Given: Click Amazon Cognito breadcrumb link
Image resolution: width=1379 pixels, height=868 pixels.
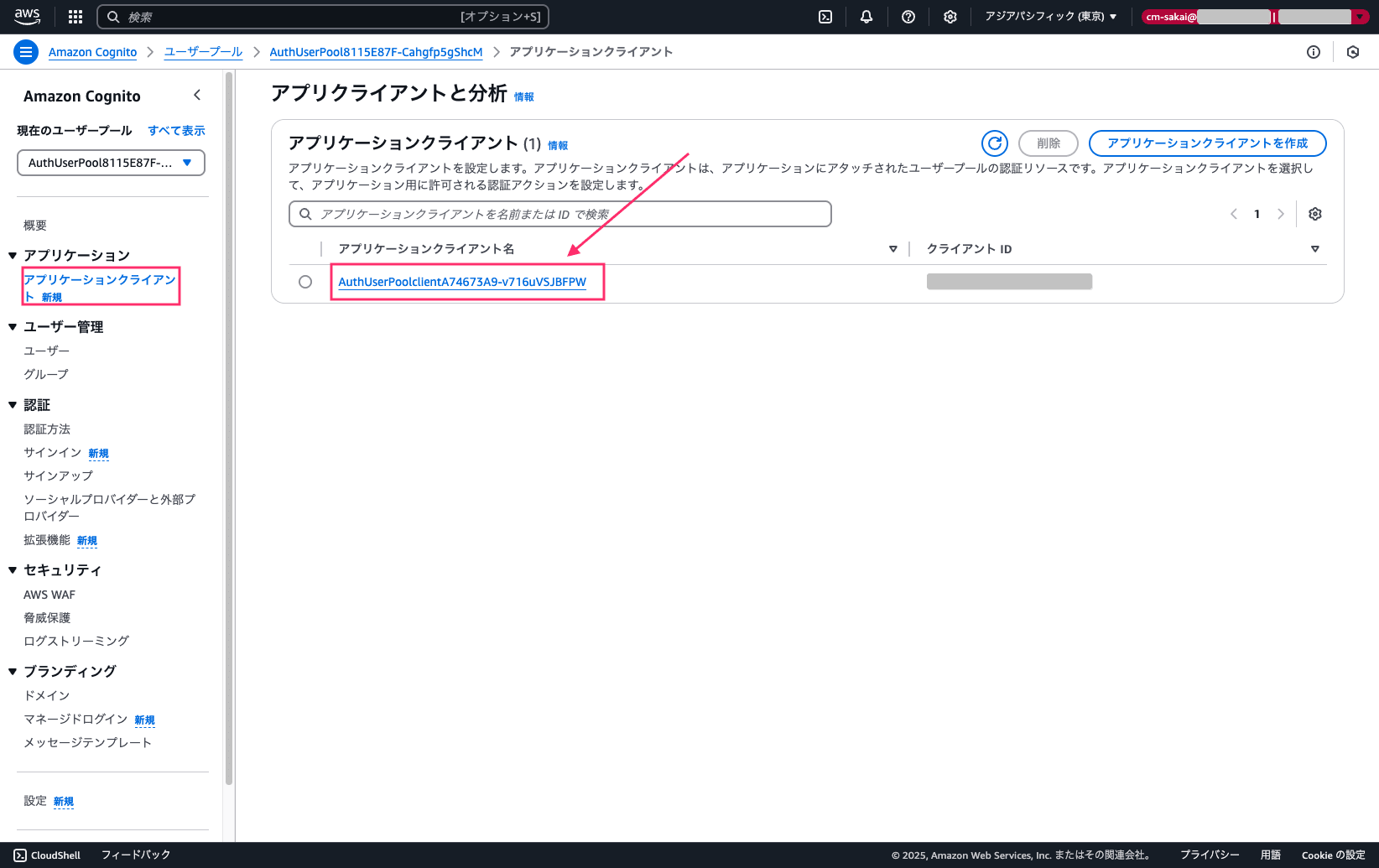Looking at the screenshot, I should (x=92, y=52).
